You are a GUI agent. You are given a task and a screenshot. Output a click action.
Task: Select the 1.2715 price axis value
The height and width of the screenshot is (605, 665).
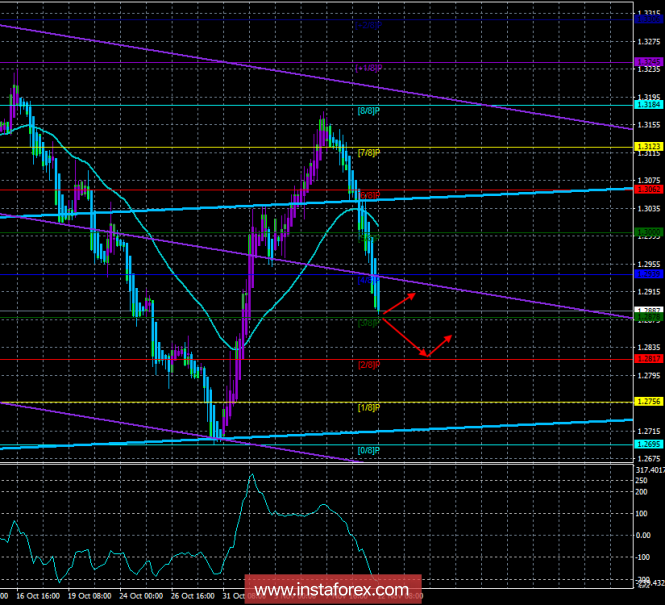pos(649,431)
